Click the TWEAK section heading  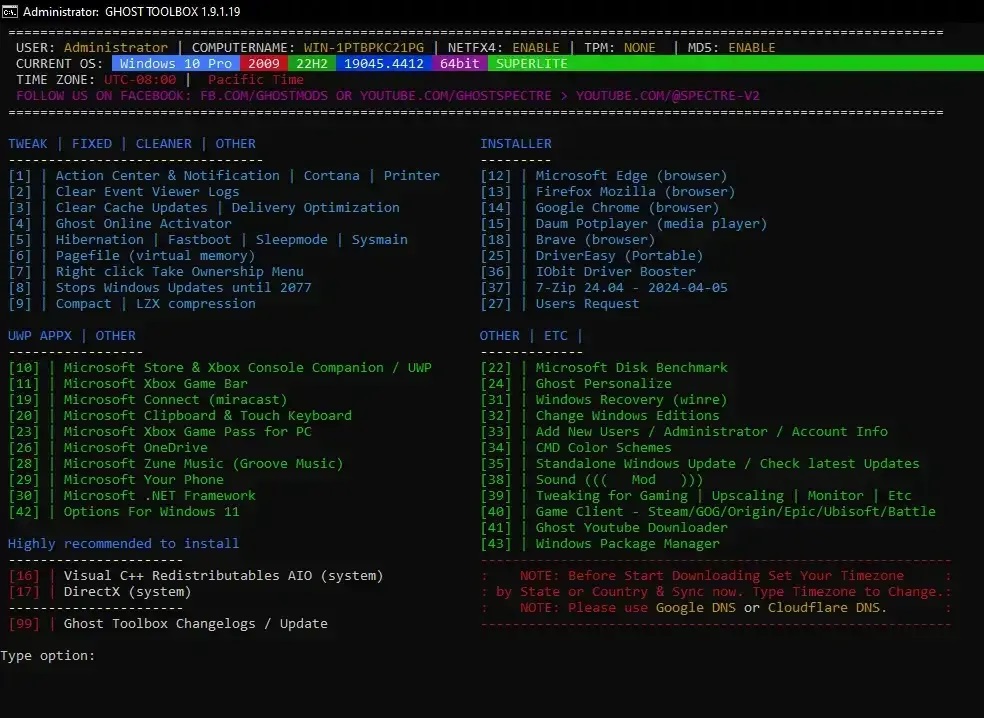coord(27,144)
